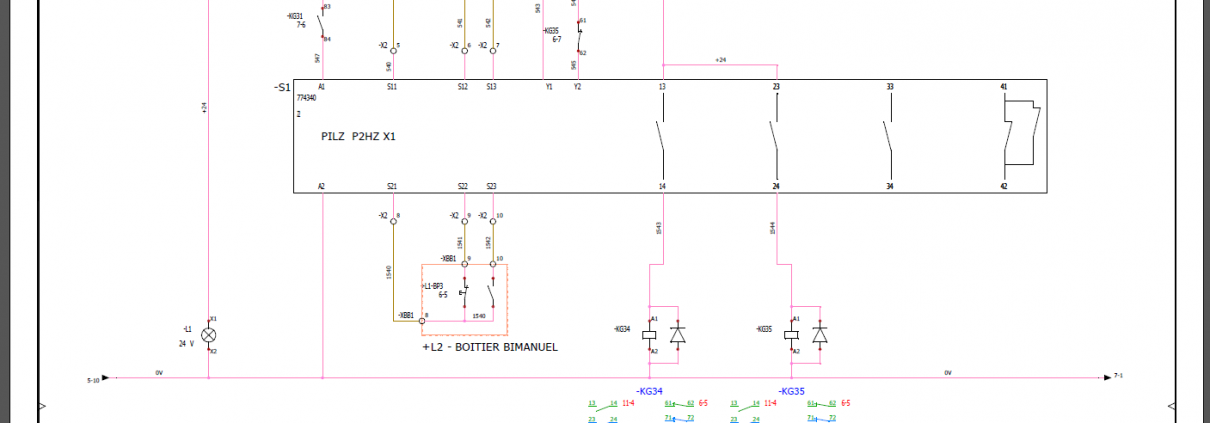Click the L1-BP3 pushbutton symbol
Screen dimensions: 1210x423
[463, 291]
